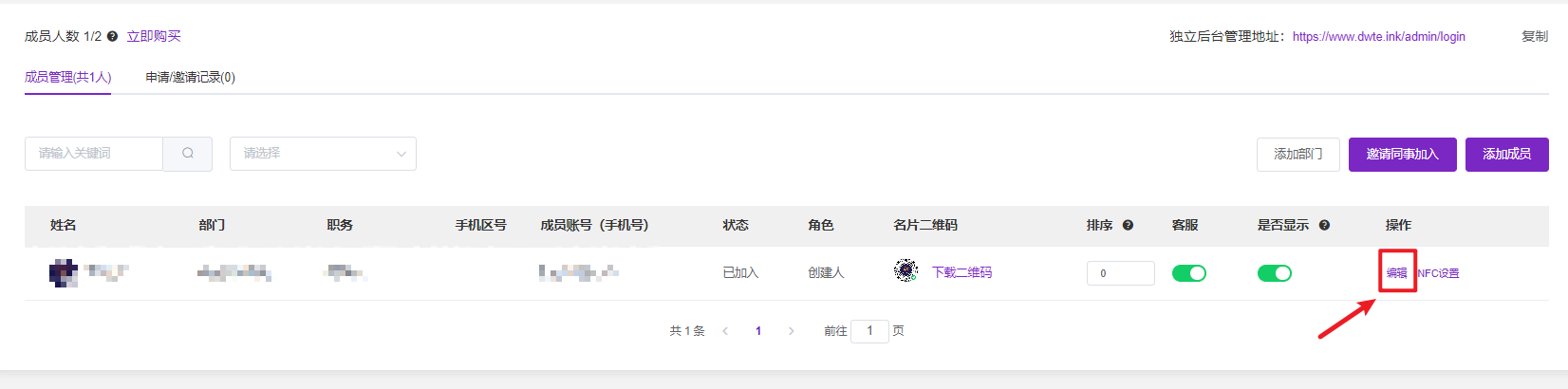Select the 成员管理 tab

[x=67, y=77]
